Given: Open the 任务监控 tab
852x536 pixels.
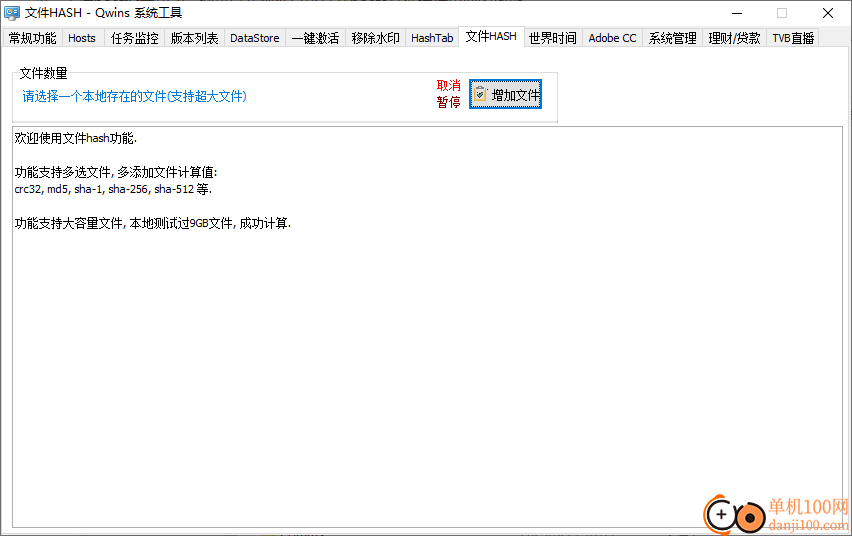Looking at the screenshot, I should tap(134, 38).
